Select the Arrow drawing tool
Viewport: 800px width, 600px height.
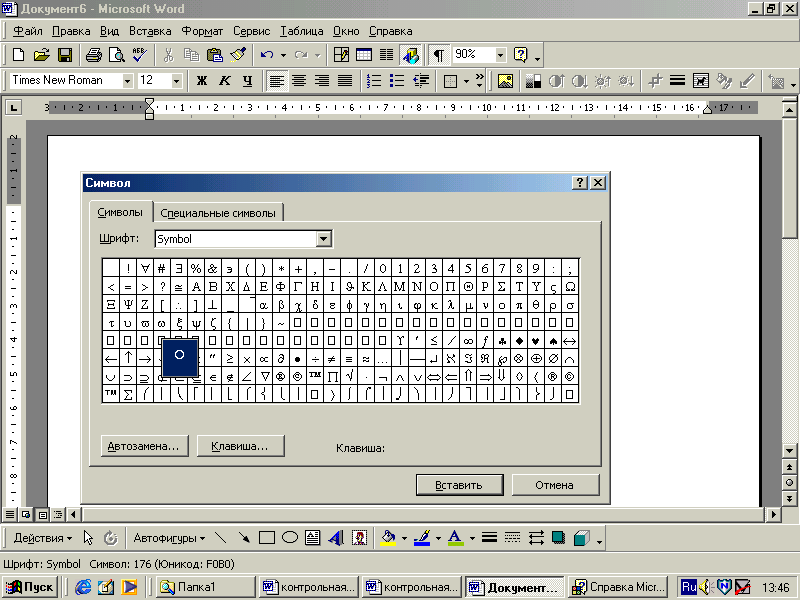pyautogui.click(x=244, y=538)
